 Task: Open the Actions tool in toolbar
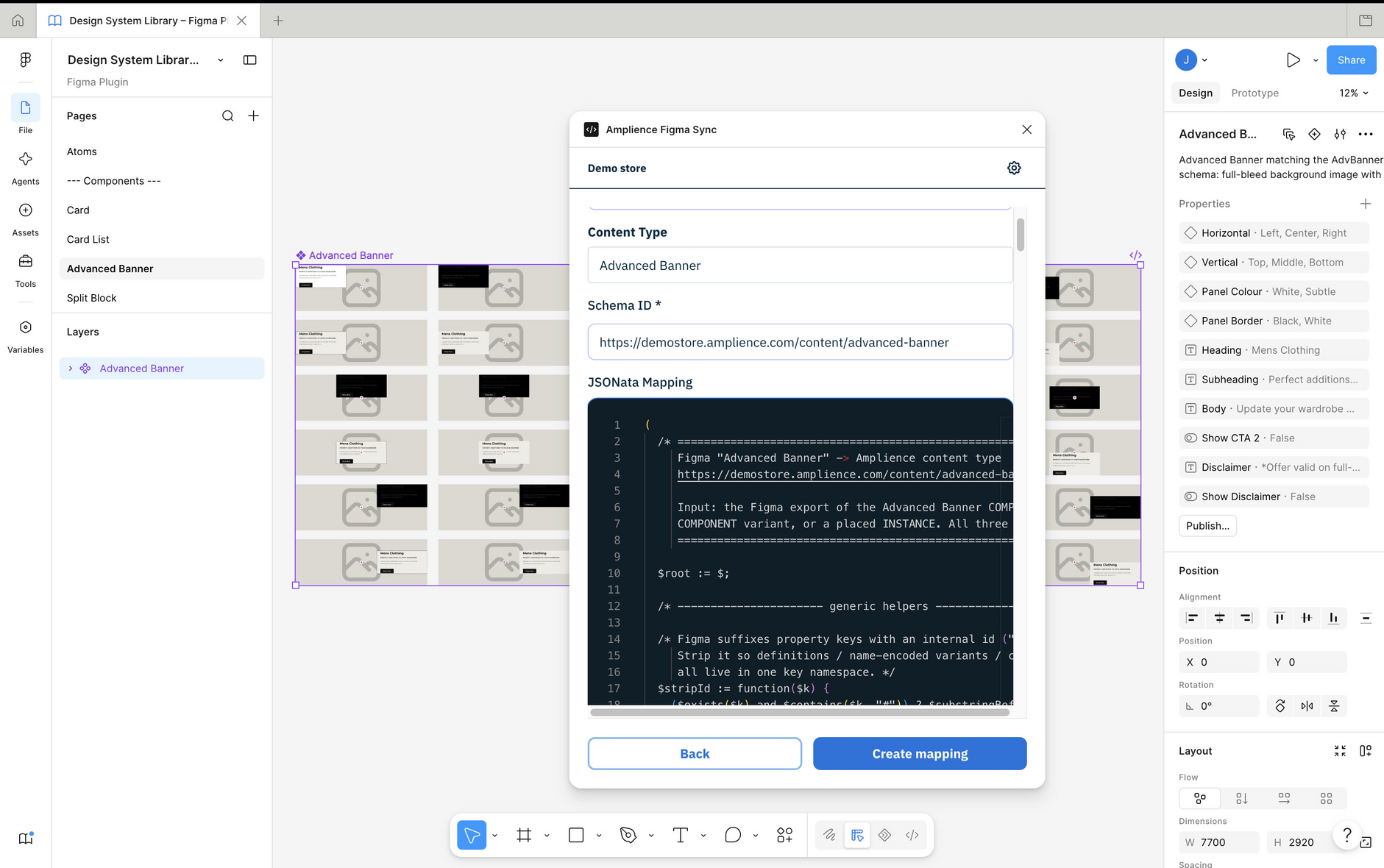pos(785,835)
